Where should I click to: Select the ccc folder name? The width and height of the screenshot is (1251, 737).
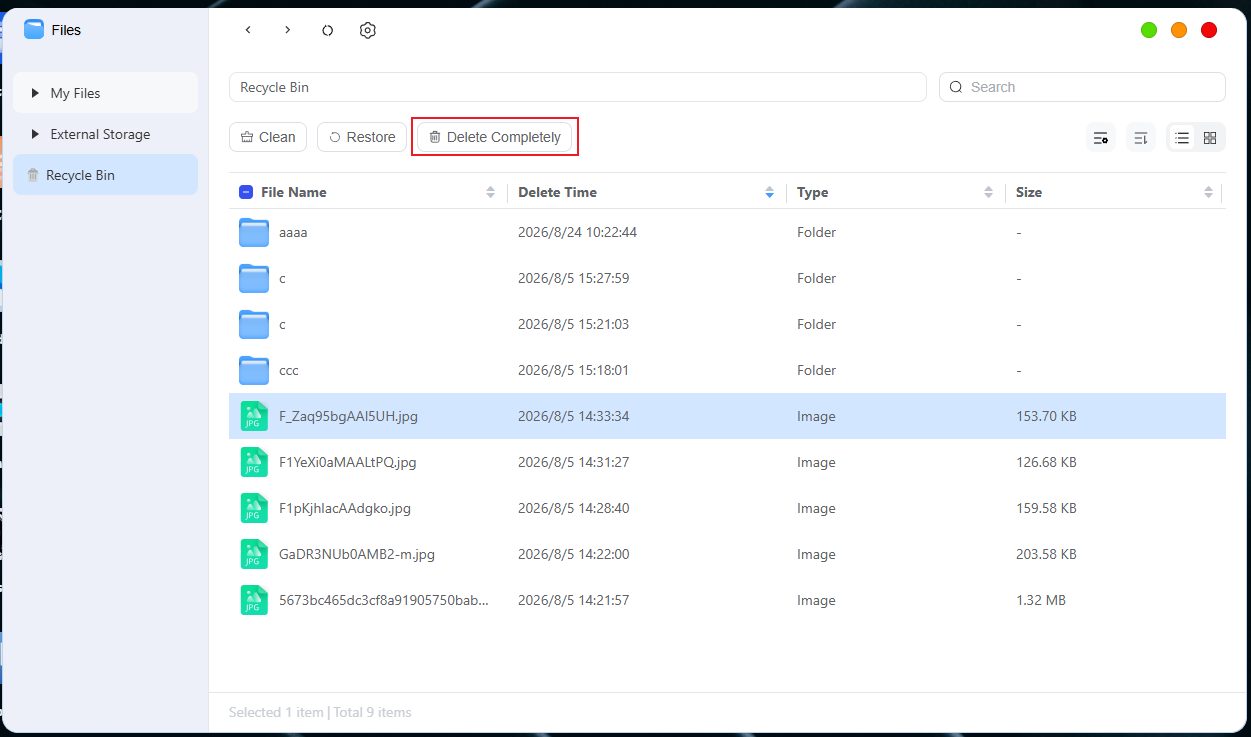[x=289, y=370]
